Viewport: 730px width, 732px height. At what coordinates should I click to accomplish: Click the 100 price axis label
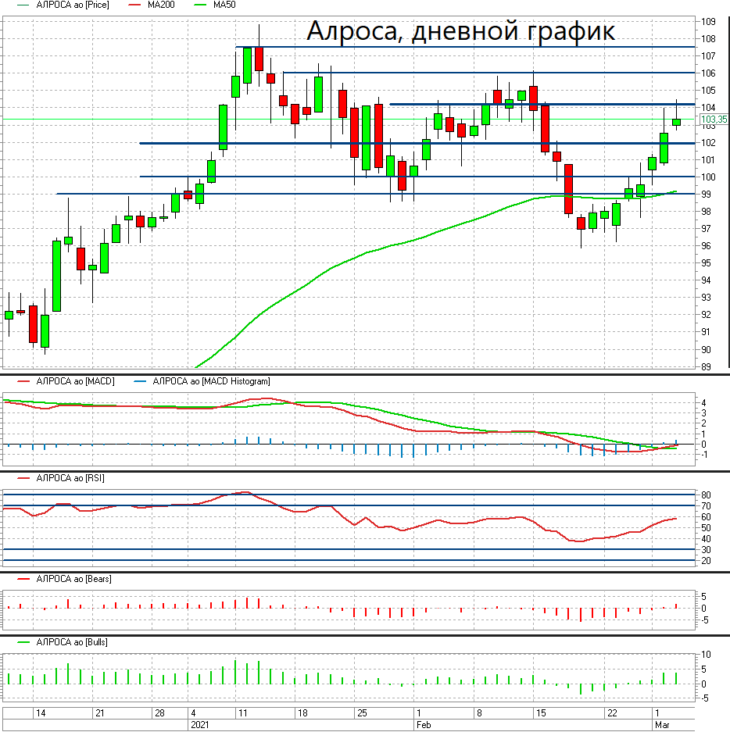coord(708,177)
